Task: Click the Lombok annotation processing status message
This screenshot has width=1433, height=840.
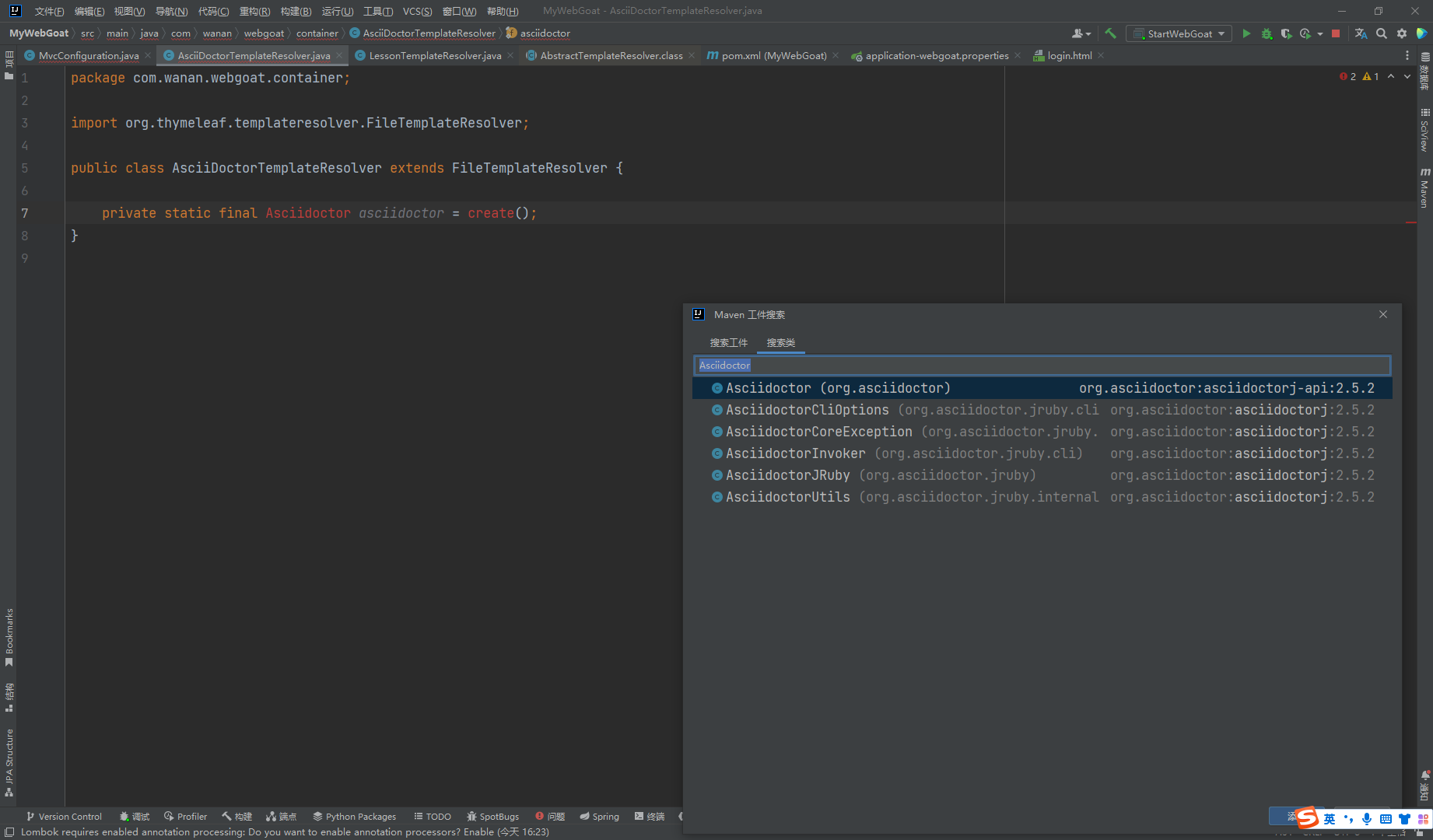Action: click(285, 831)
